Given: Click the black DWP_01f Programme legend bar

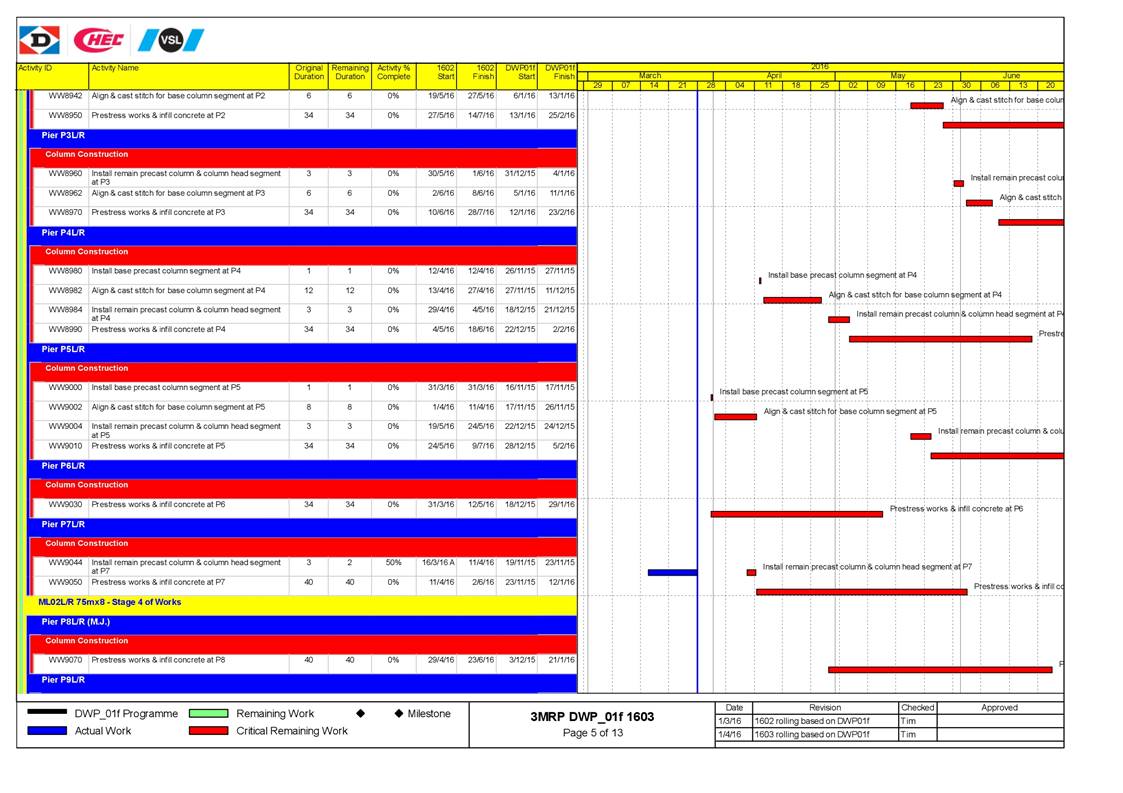Looking at the screenshot, I should 47,713.
